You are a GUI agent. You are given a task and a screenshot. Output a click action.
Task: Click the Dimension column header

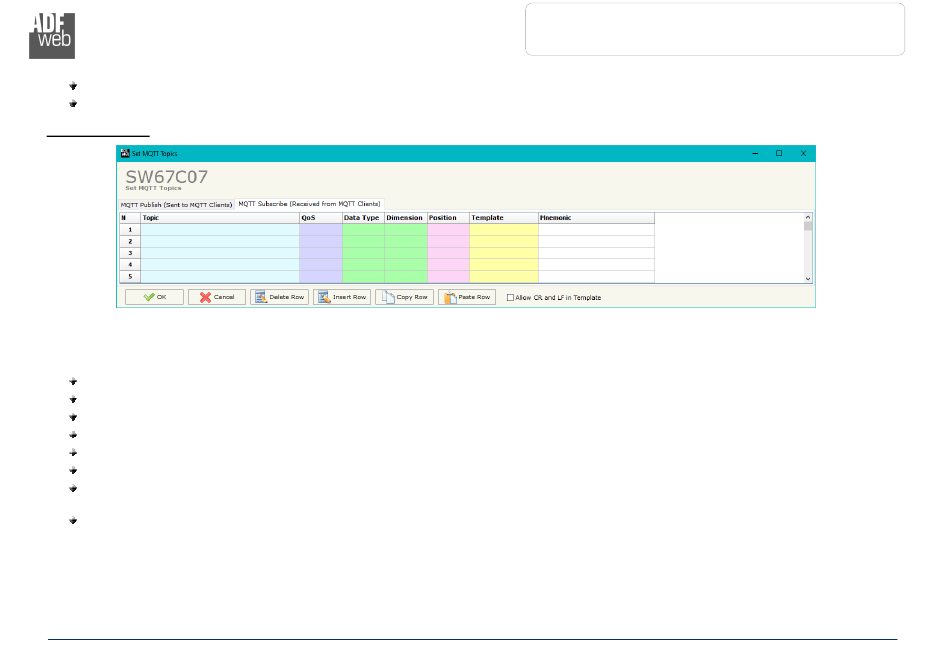405,217
